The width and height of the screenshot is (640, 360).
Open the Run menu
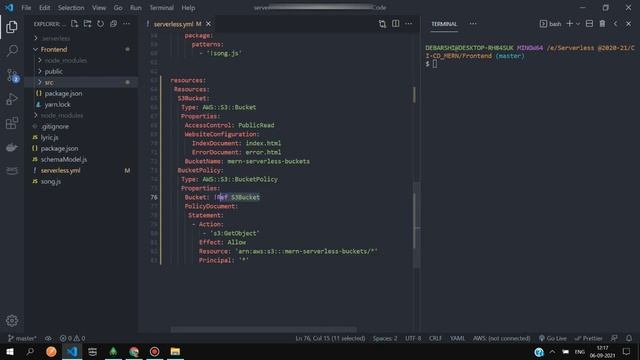click(136, 8)
